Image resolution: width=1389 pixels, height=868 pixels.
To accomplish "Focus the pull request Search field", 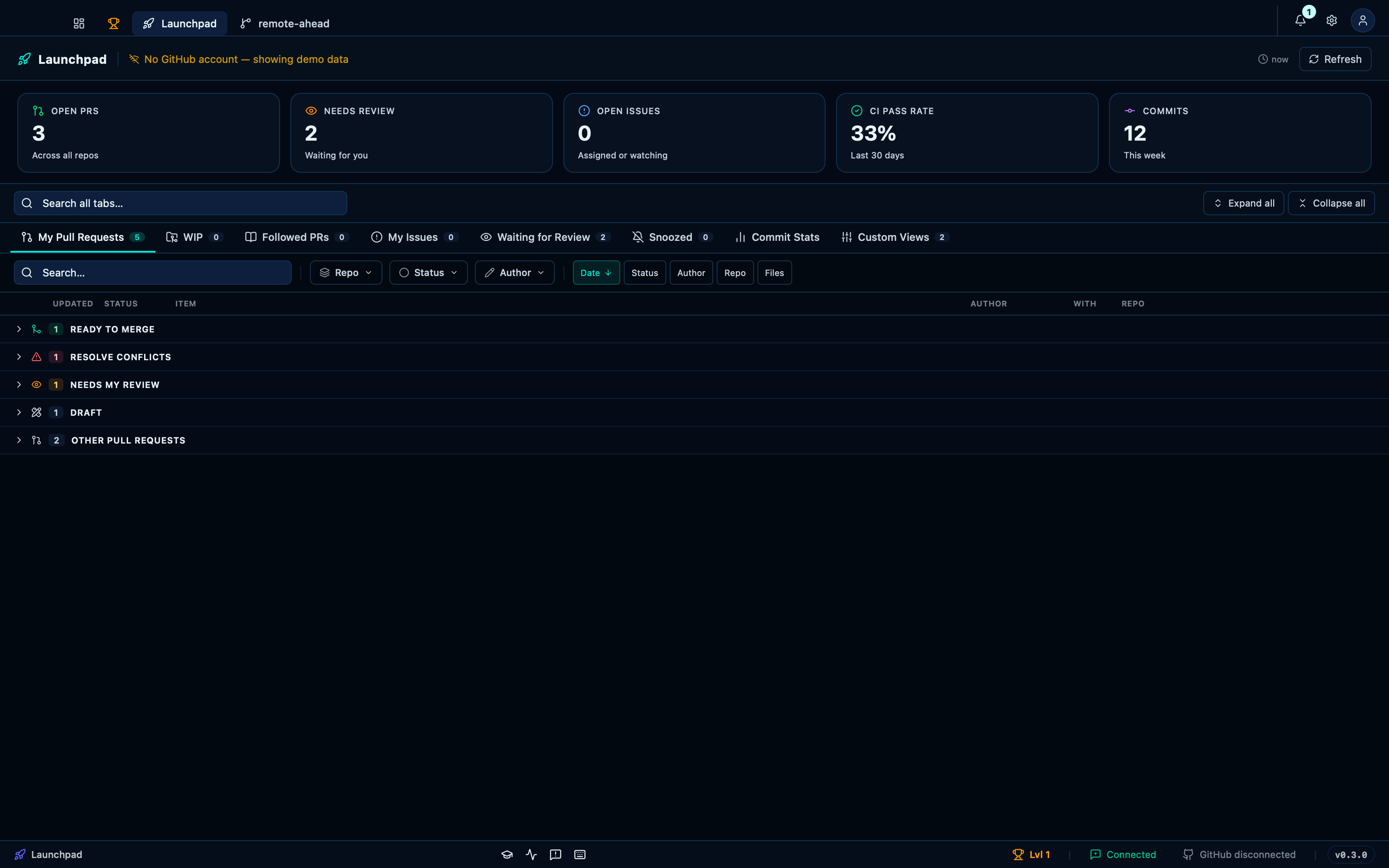I will click(x=153, y=273).
